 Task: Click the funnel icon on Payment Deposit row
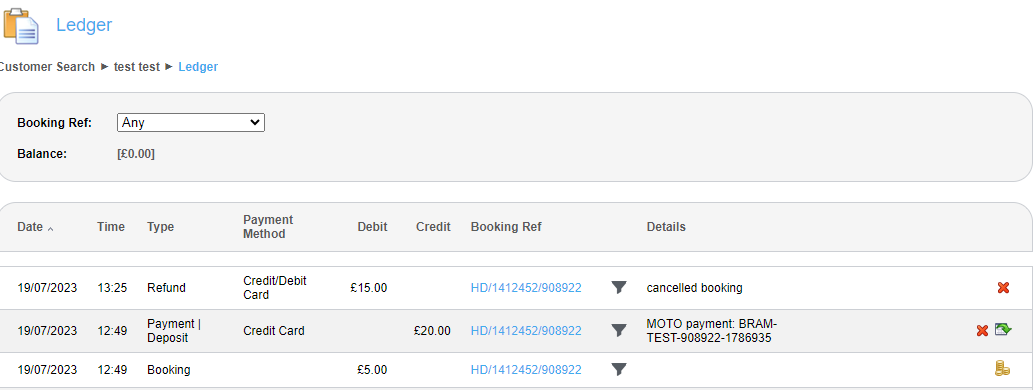[x=619, y=331]
